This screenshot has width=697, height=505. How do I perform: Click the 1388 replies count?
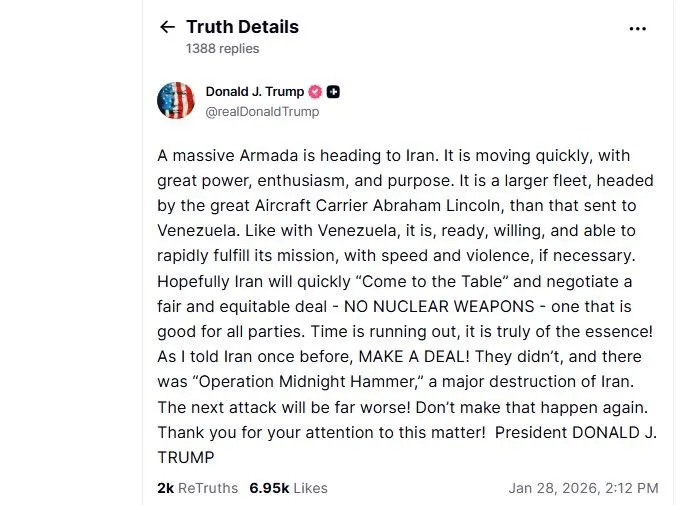(x=222, y=48)
